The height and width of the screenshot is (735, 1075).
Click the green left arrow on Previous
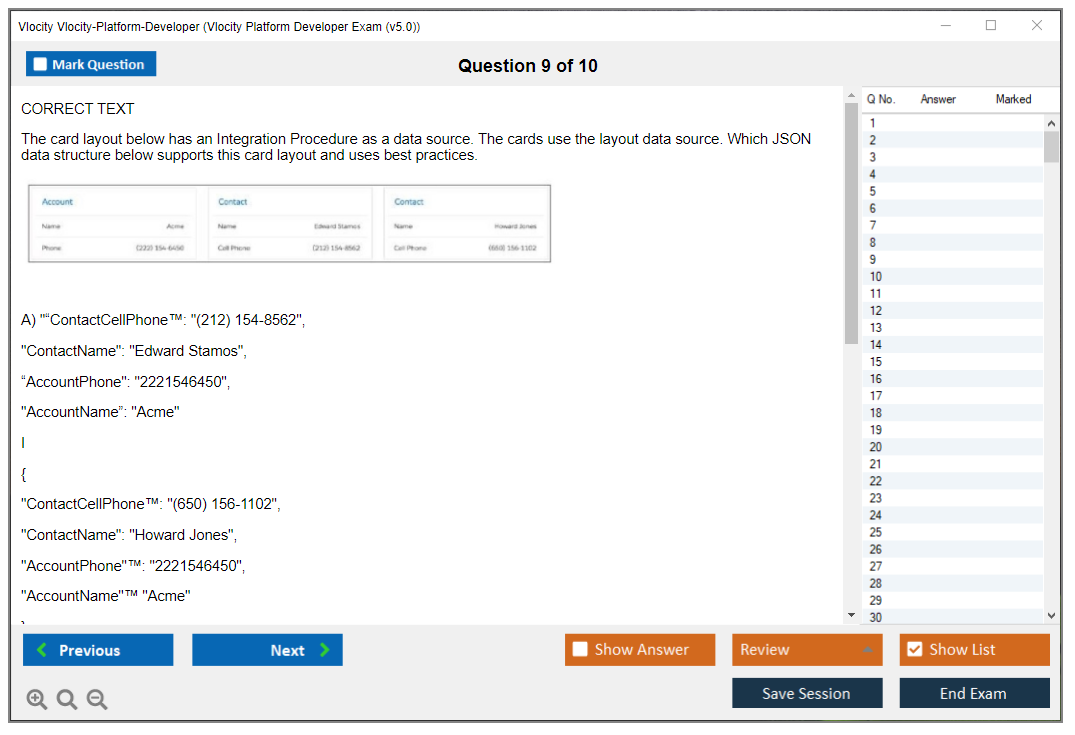(x=42, y=650)
